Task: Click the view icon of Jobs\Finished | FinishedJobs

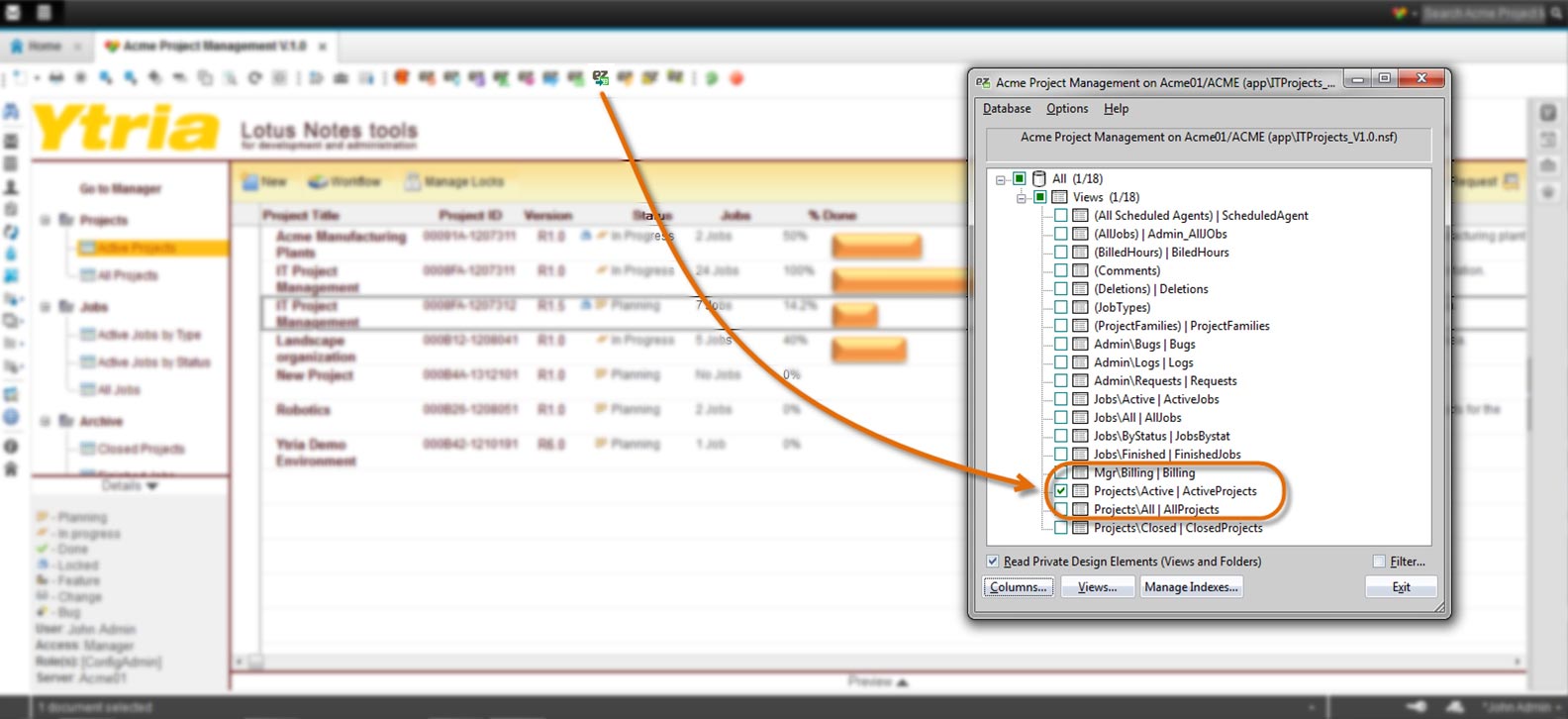Action: (x=1080, y=454)
